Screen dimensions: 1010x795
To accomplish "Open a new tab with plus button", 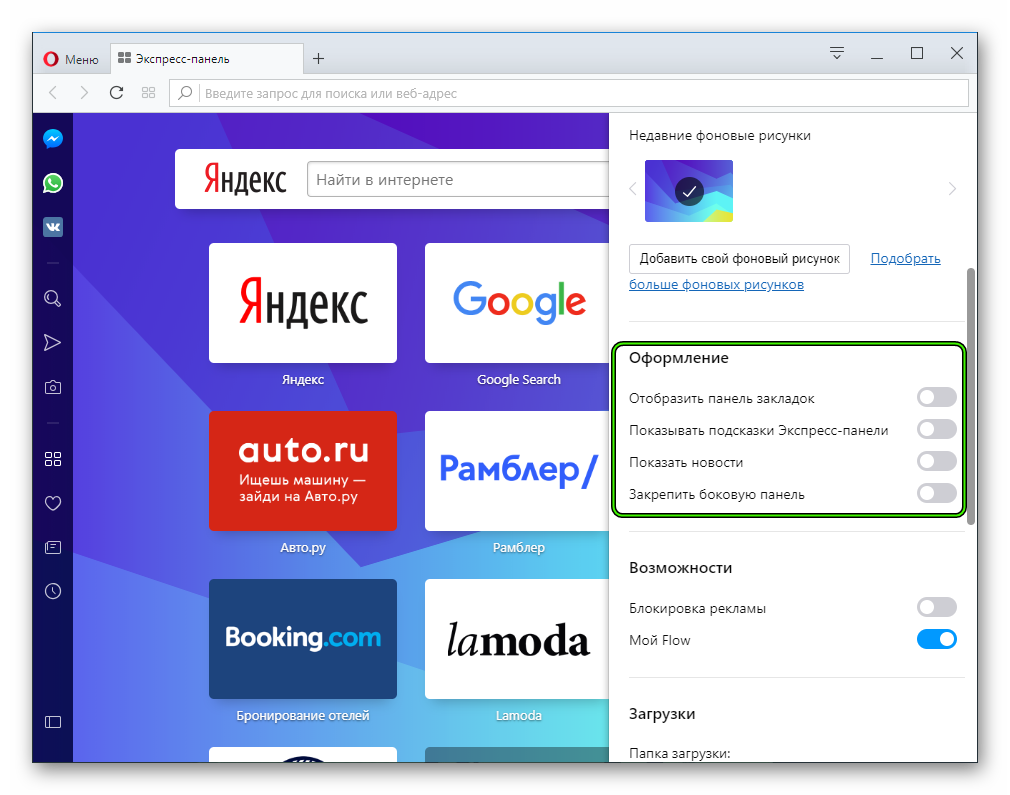I will (x=318, y=59).
